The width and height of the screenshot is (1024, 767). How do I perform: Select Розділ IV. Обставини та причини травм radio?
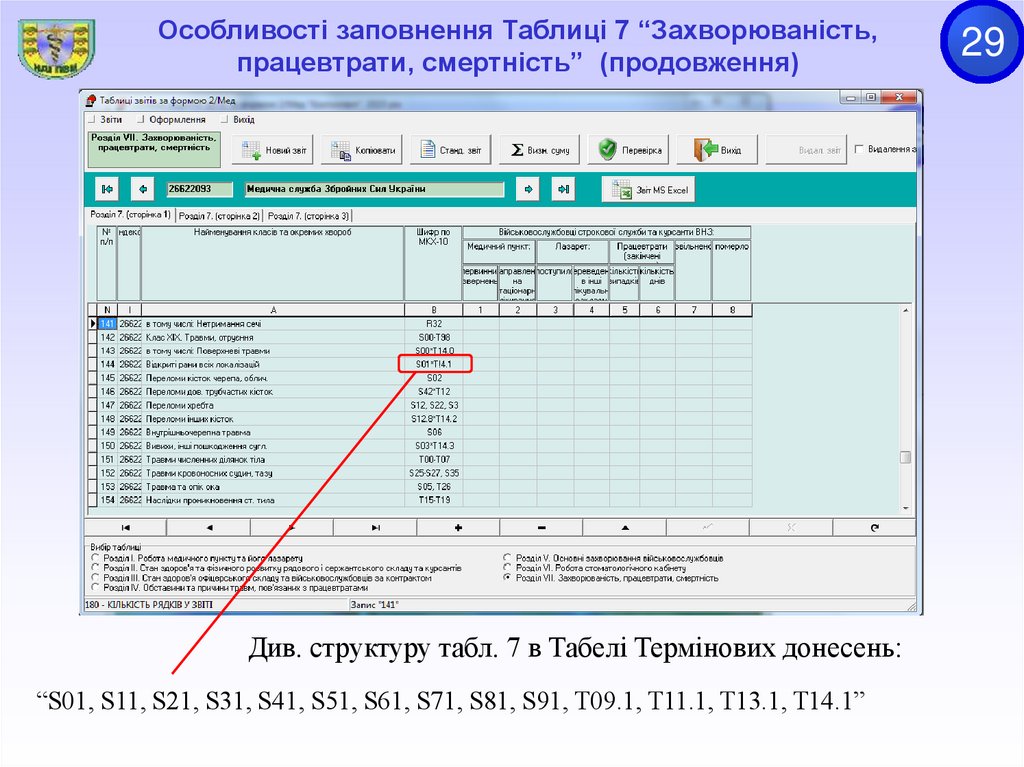click(95, 587)
